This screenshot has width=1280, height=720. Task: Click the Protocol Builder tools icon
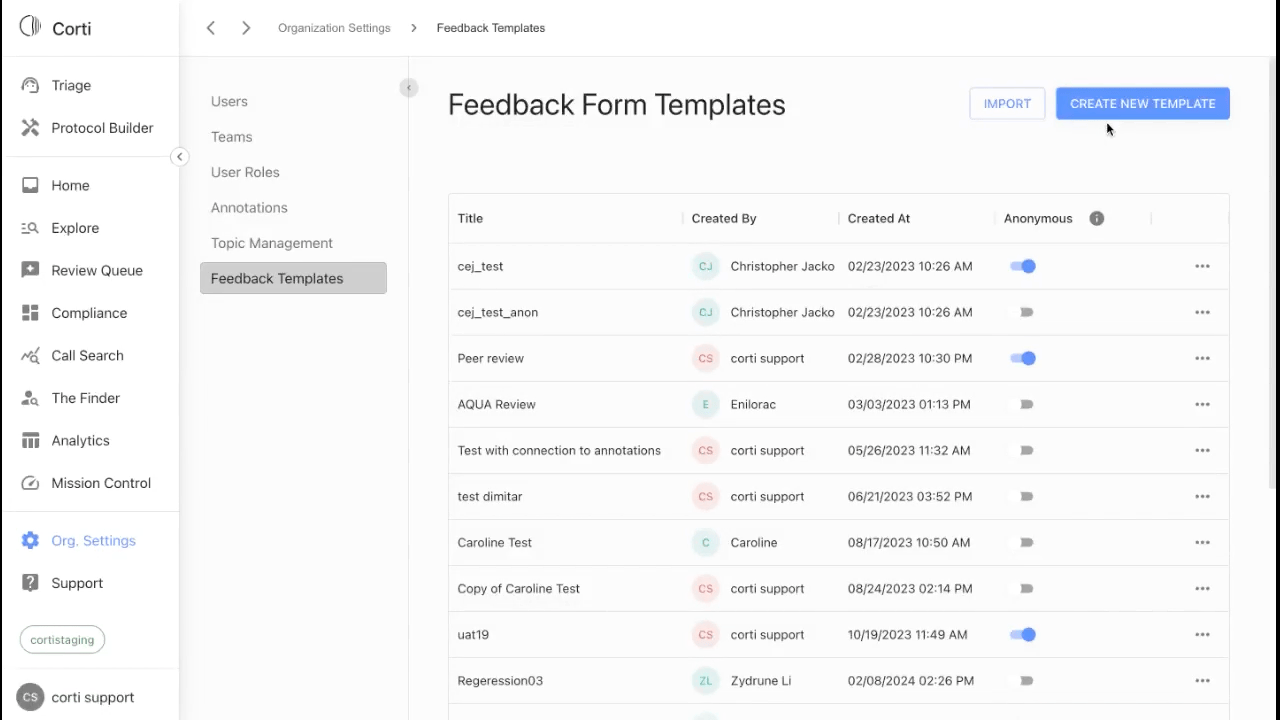pos(30,128)
